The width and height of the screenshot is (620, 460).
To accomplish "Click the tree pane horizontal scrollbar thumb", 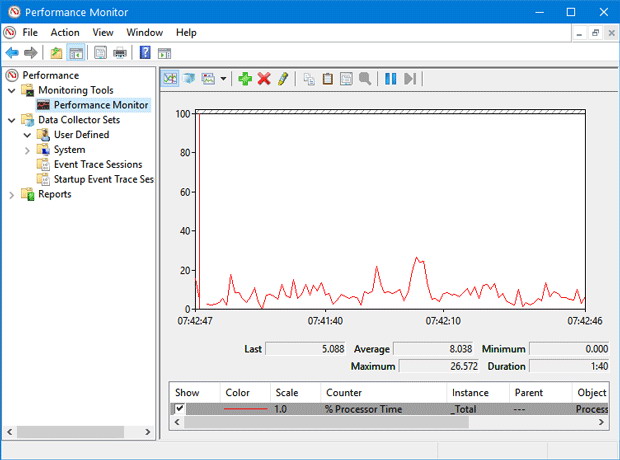I will pos(70,432).
